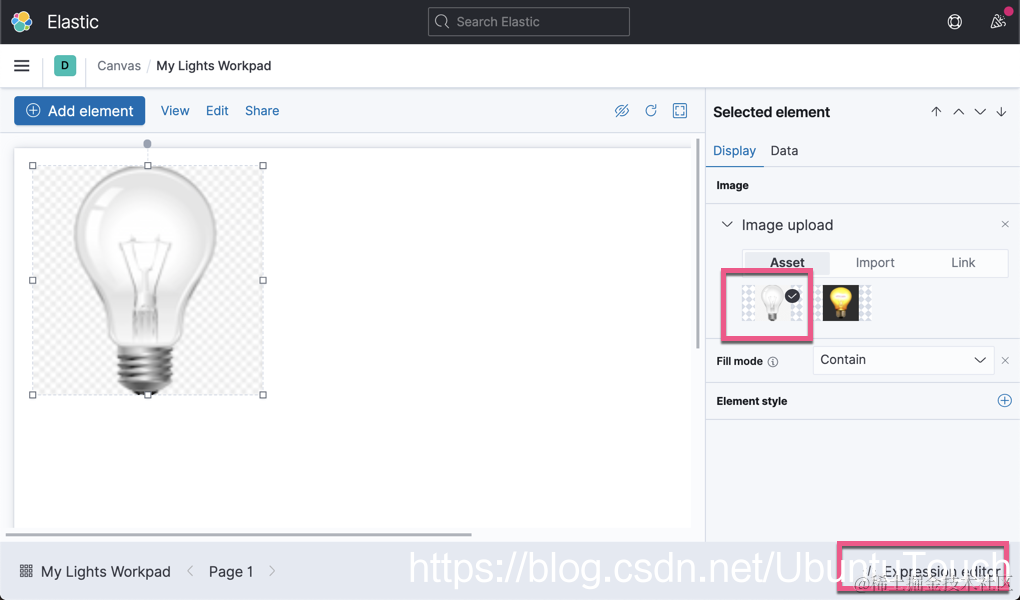1020x600 pixels.
Task: Focus the Search Elastic field
Action: [x=529, y=21]
